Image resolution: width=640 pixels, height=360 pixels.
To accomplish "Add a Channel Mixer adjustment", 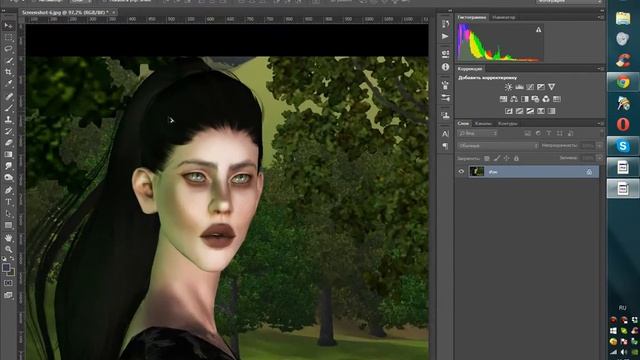I will tap(546, 99).
